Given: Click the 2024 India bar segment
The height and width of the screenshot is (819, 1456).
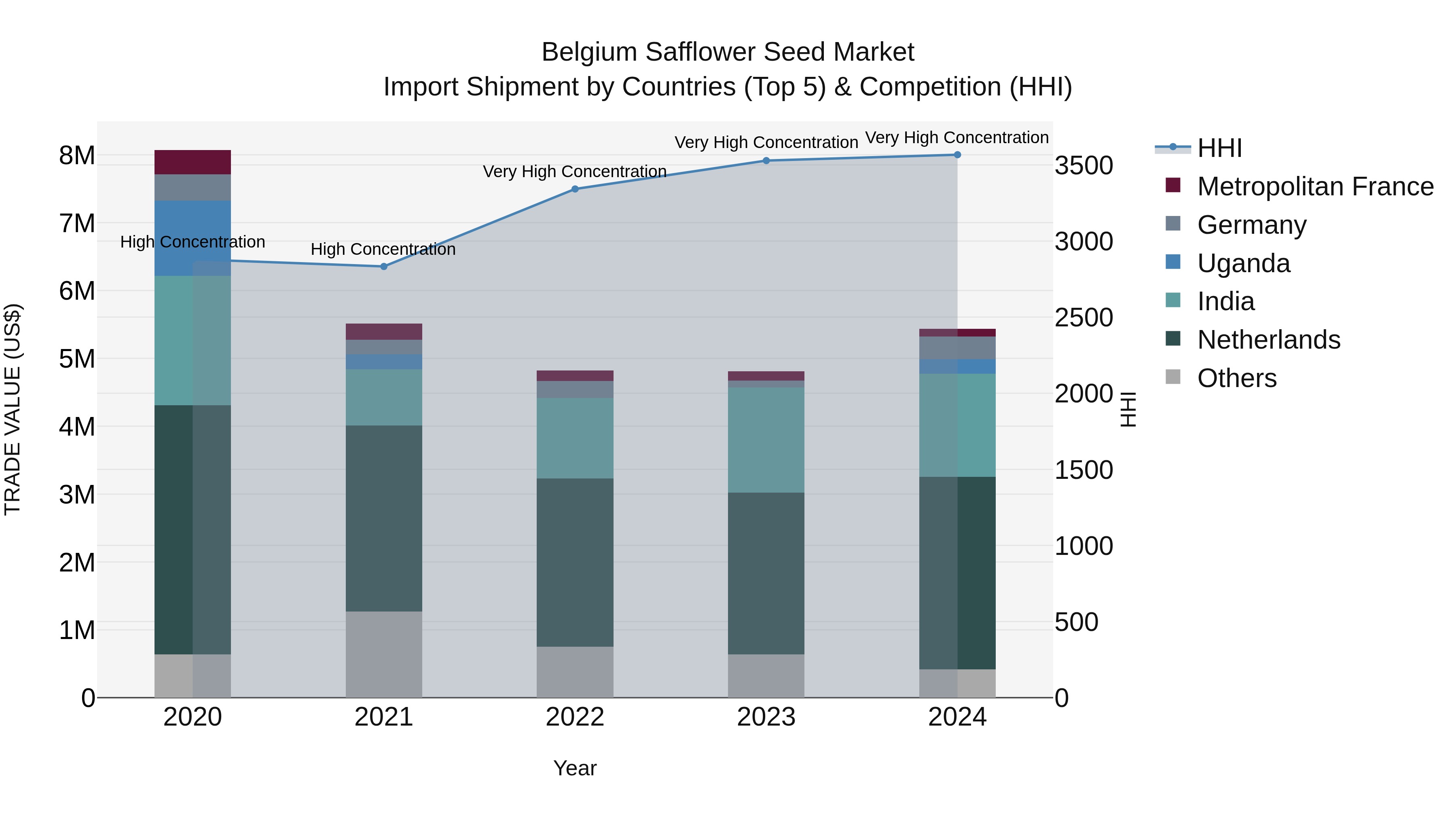Looking at the screenshot, I should point(957,425).
